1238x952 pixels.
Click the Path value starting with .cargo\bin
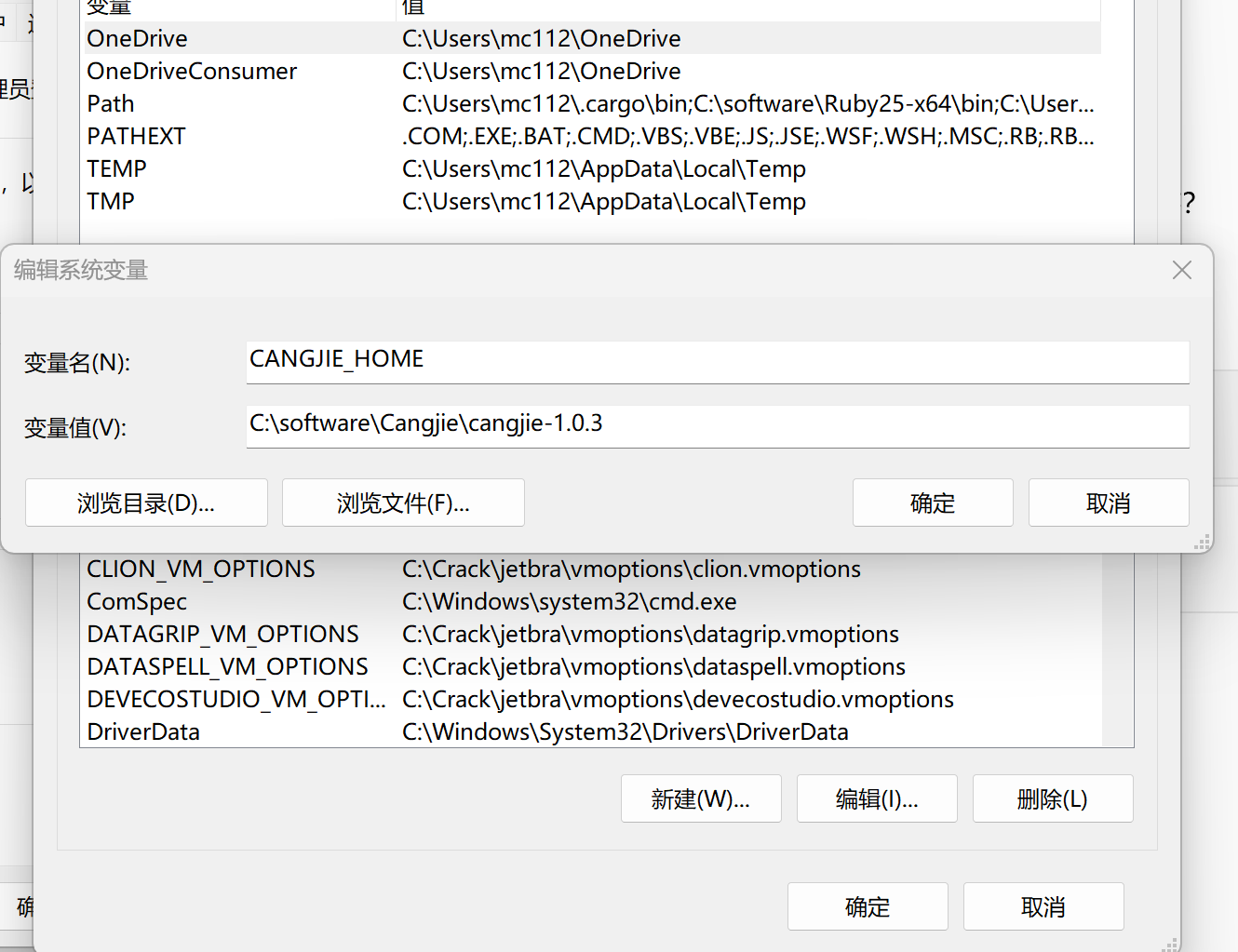tap(747, 104)
